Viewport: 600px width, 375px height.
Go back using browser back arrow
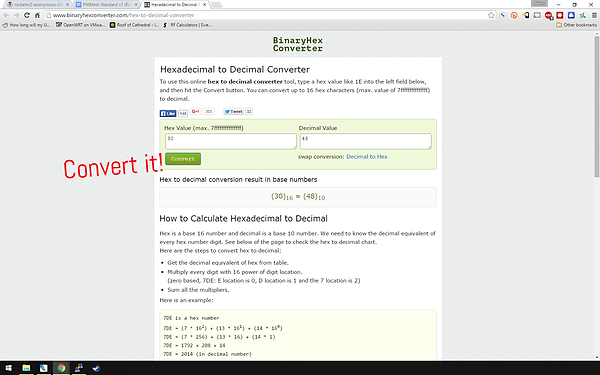[x=6, y=15]
